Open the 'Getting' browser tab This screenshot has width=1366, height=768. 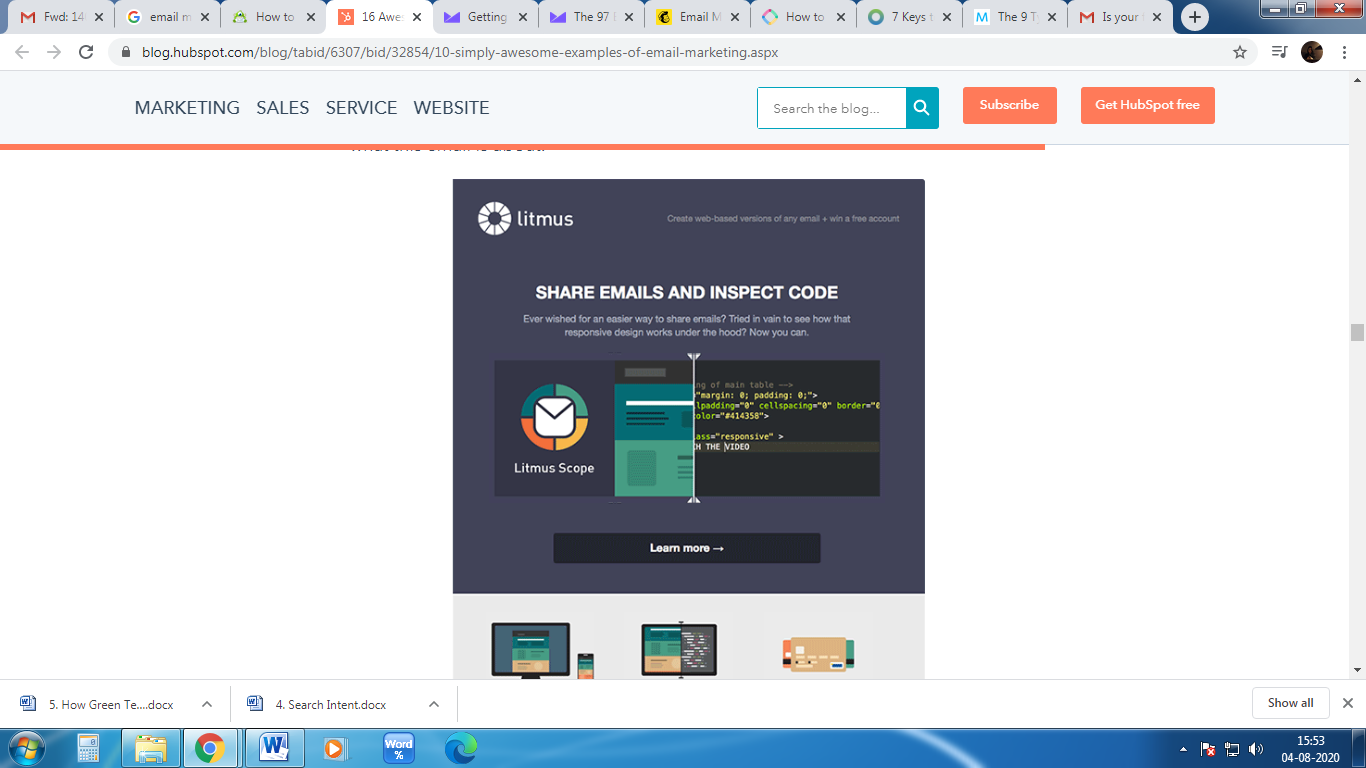(x=486, y=17)
